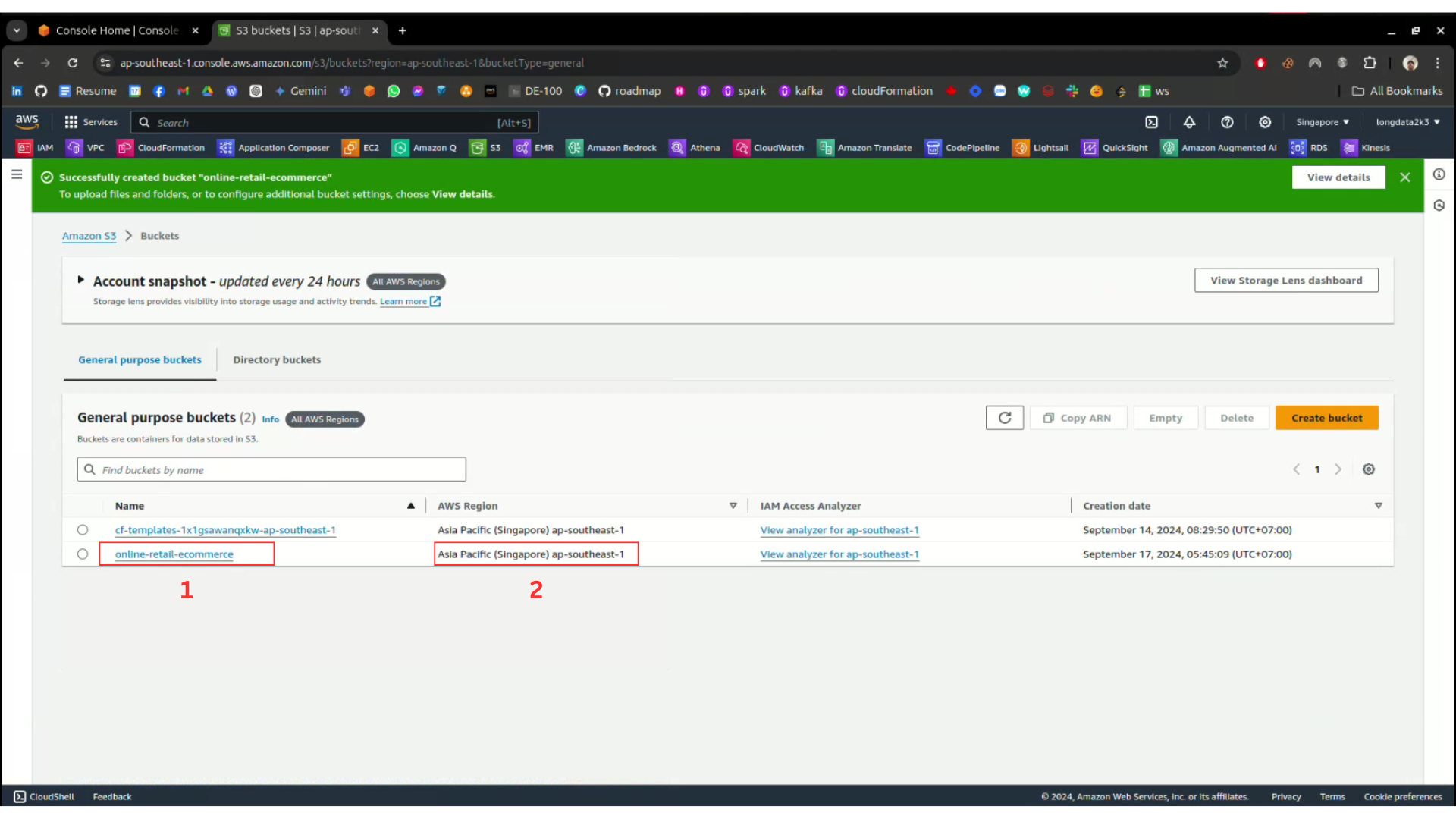Image resolution: width=1456 pixels, height=819 pixels.
Task: Click the refresh buckets button
Action: 1004,418
